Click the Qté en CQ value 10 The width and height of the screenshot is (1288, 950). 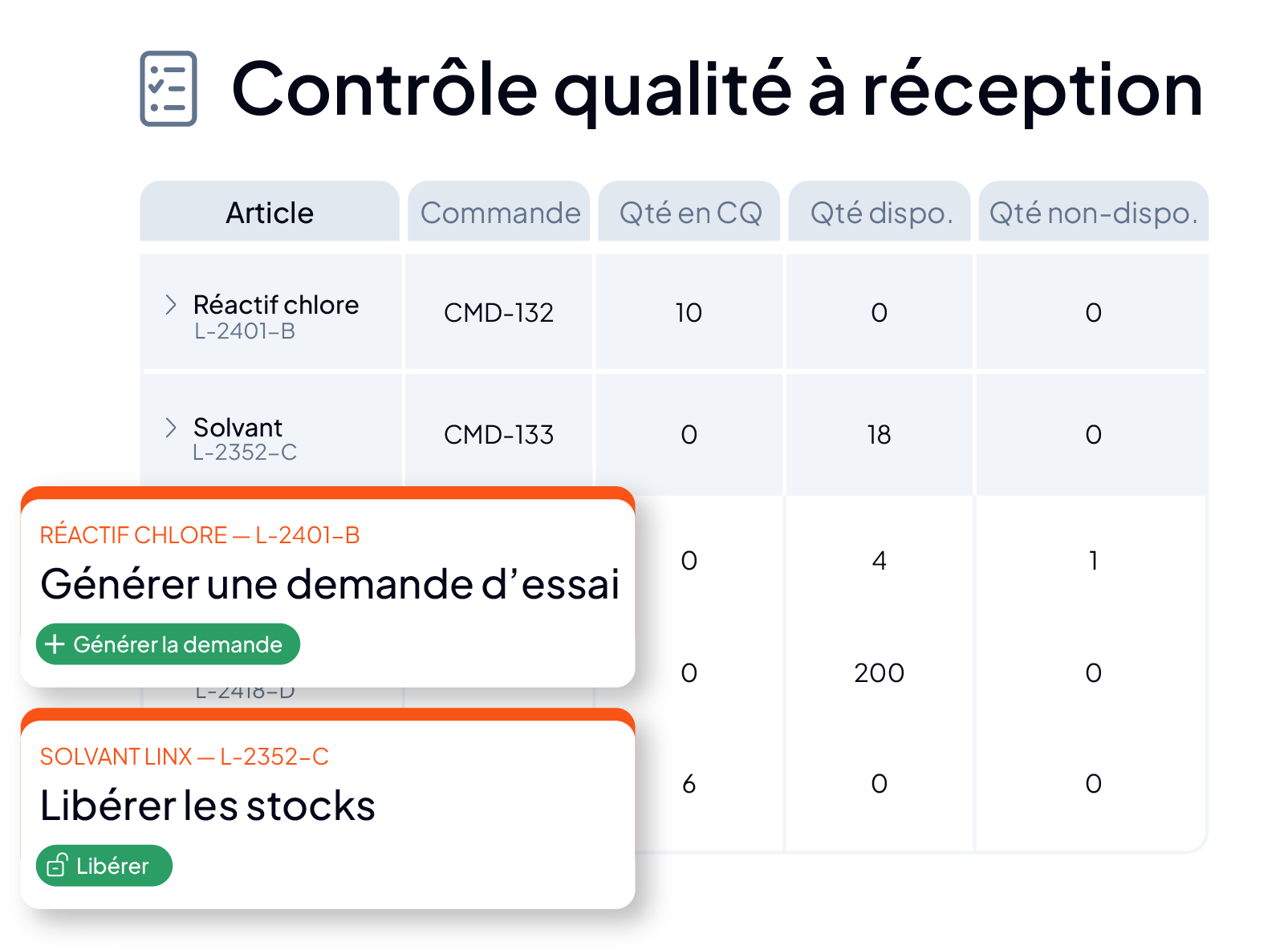pos(689,313)
